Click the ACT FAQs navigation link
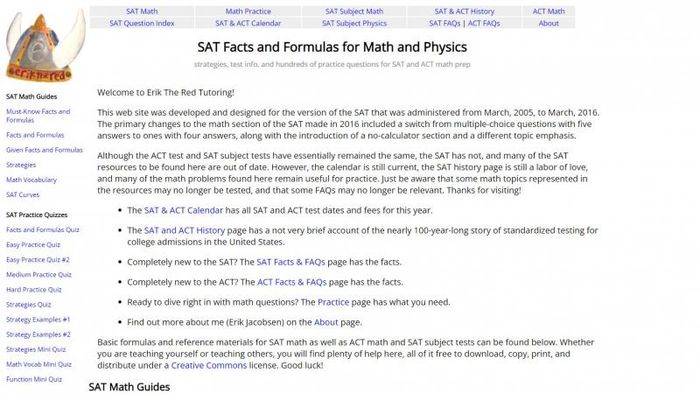The height and width of the screenshot is (395, 700). (483, 23)
